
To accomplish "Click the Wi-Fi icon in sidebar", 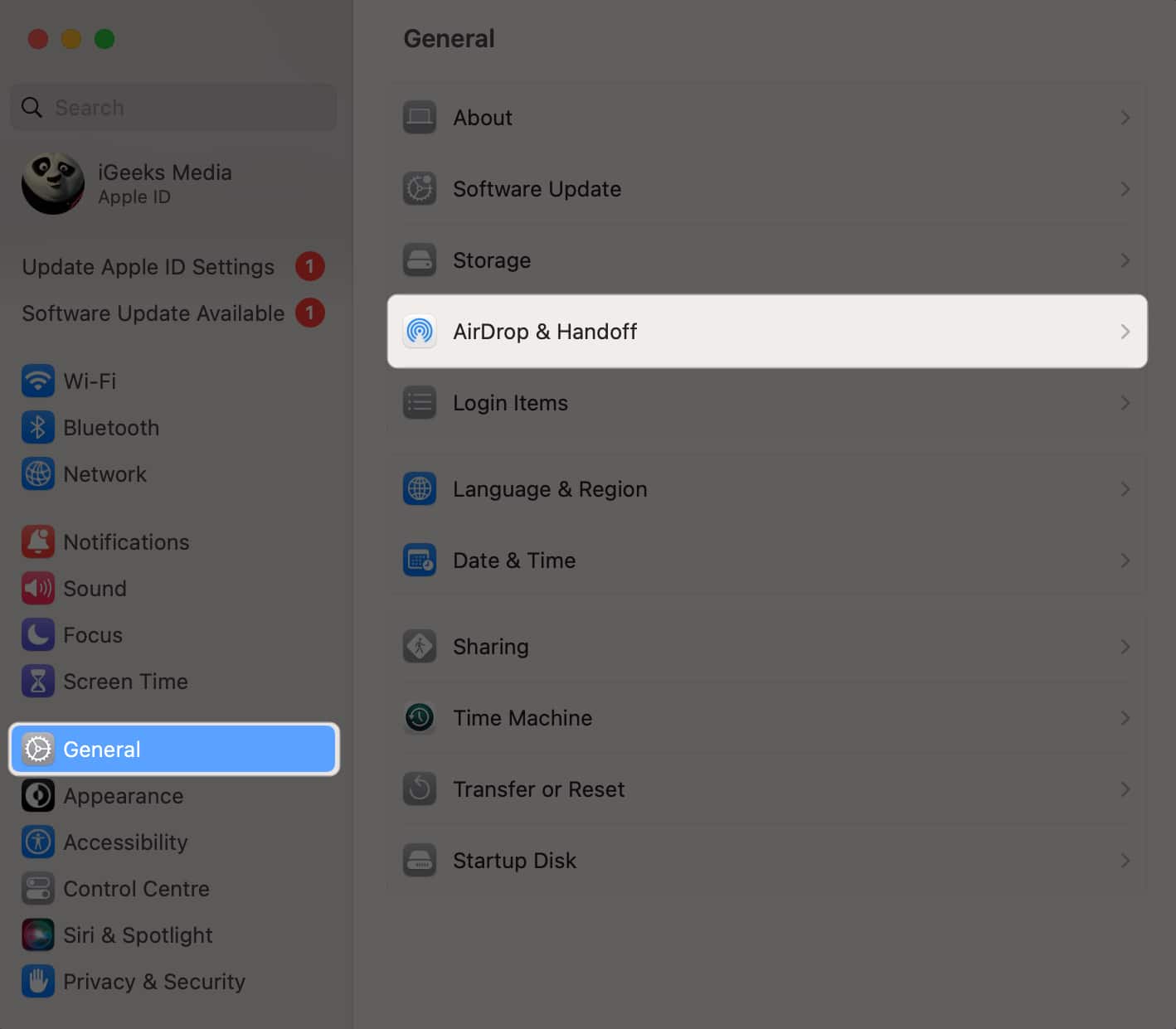I will point(38,381).
